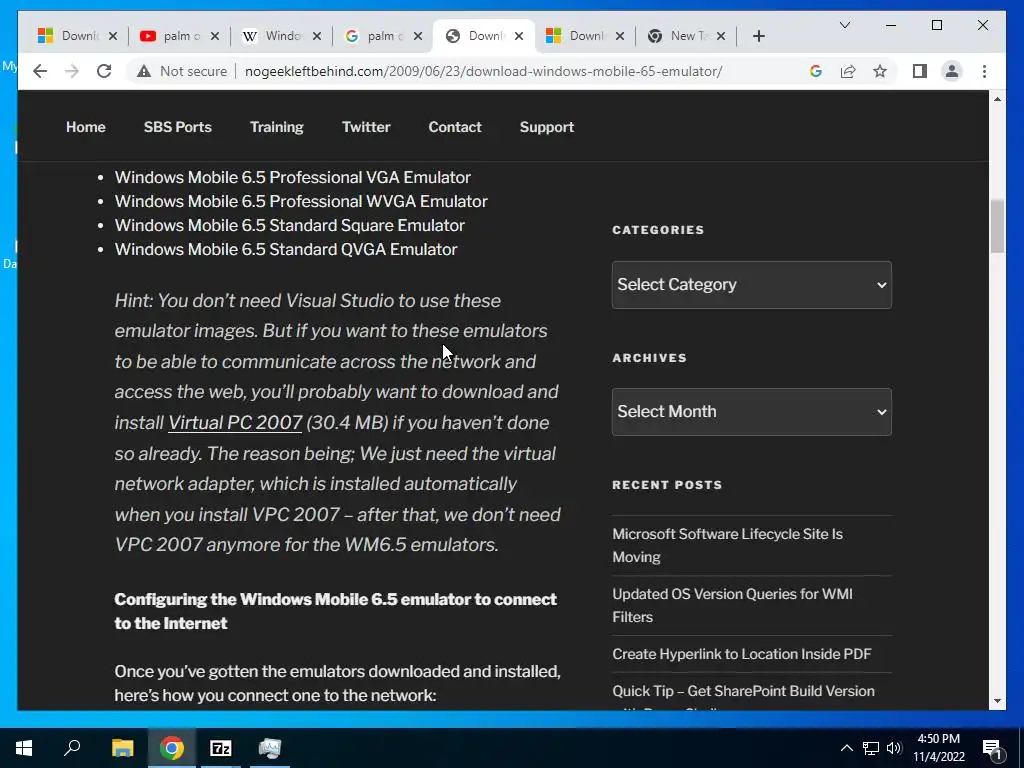
Task: Reload the current page
Action: 104,71
